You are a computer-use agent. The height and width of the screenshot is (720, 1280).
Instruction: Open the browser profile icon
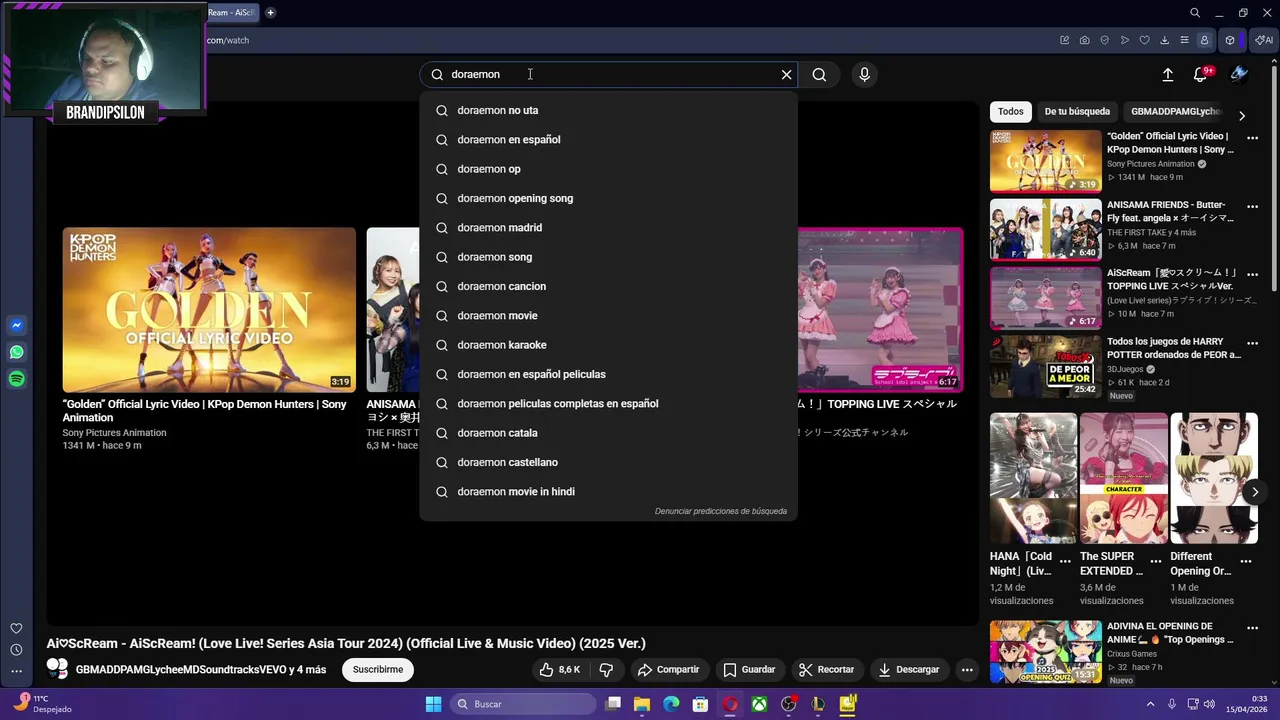point(1204,40)
